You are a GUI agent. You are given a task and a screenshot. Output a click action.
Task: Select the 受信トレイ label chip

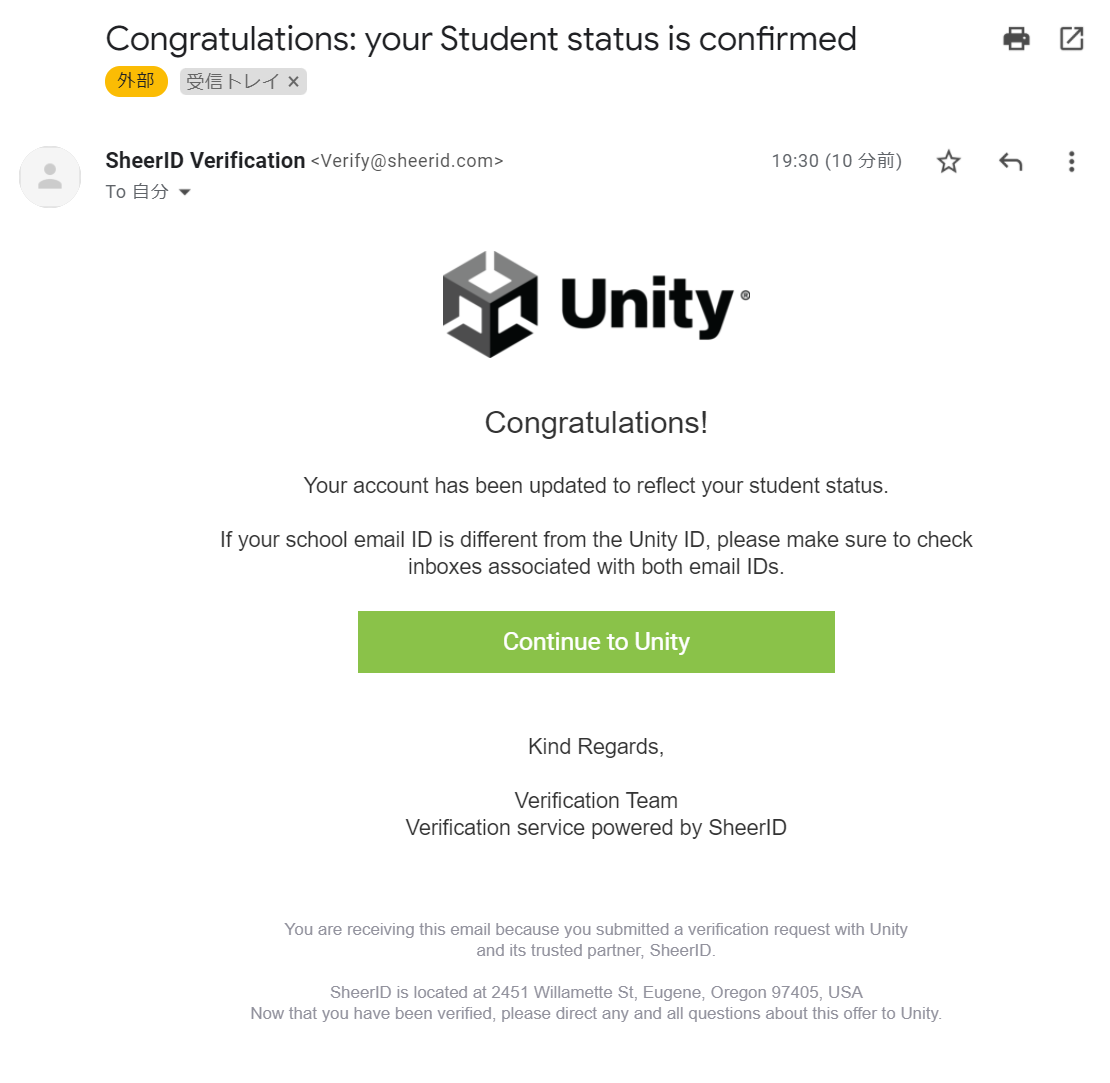(x=230, y=81)
